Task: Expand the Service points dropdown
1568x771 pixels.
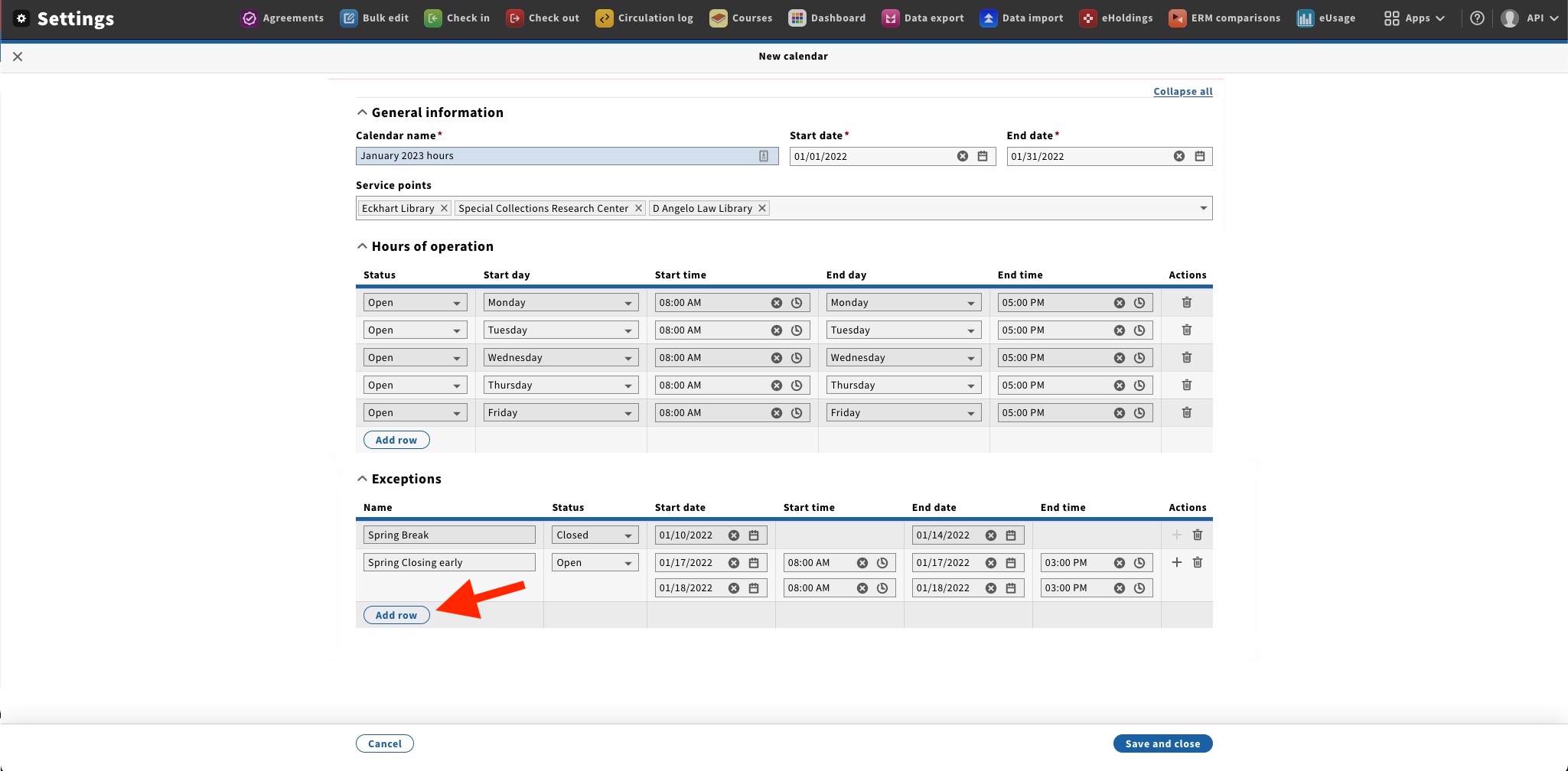Action: (x=1203, y=208)
